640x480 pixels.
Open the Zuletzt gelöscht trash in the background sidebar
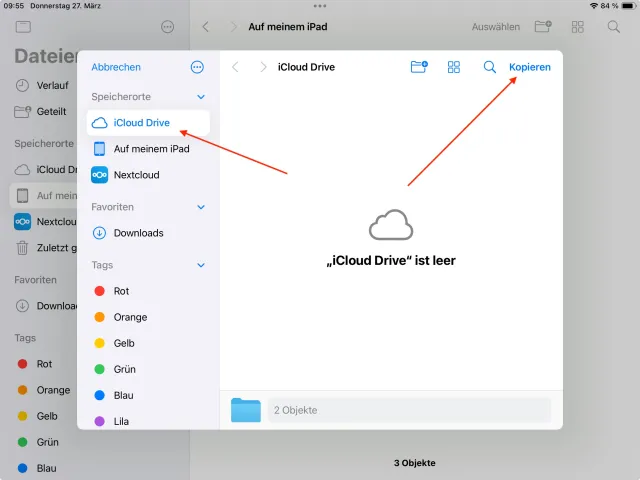pyautogui.click(x=45, y=248)
